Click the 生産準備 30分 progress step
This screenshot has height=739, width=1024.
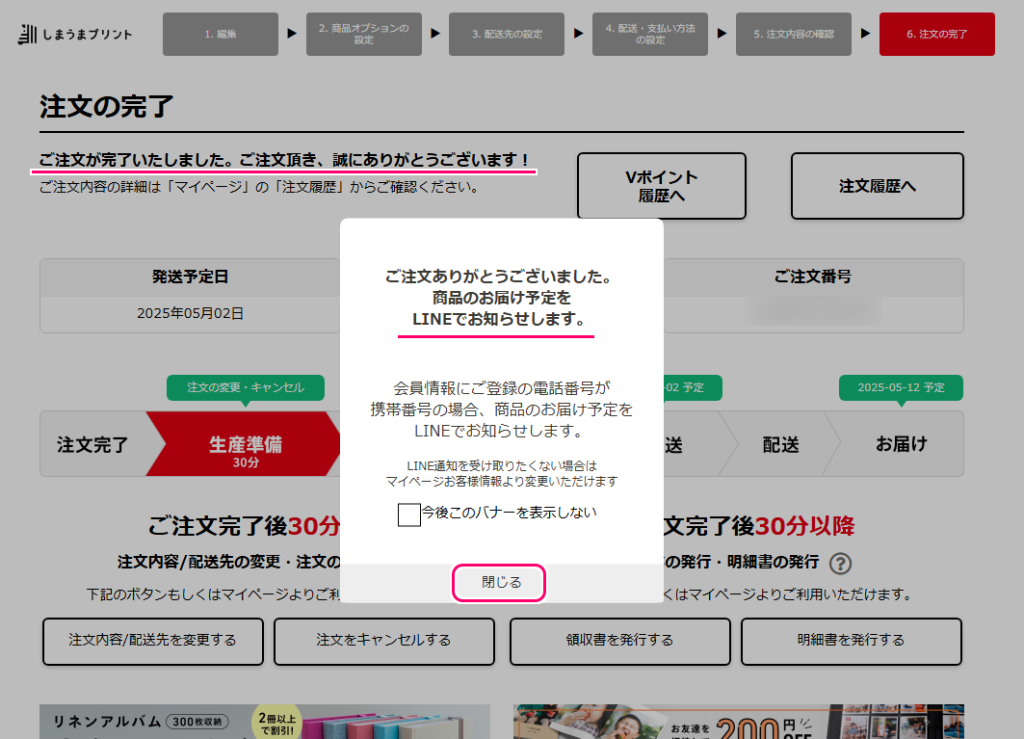pyautogui.click(x=245, y=445)
